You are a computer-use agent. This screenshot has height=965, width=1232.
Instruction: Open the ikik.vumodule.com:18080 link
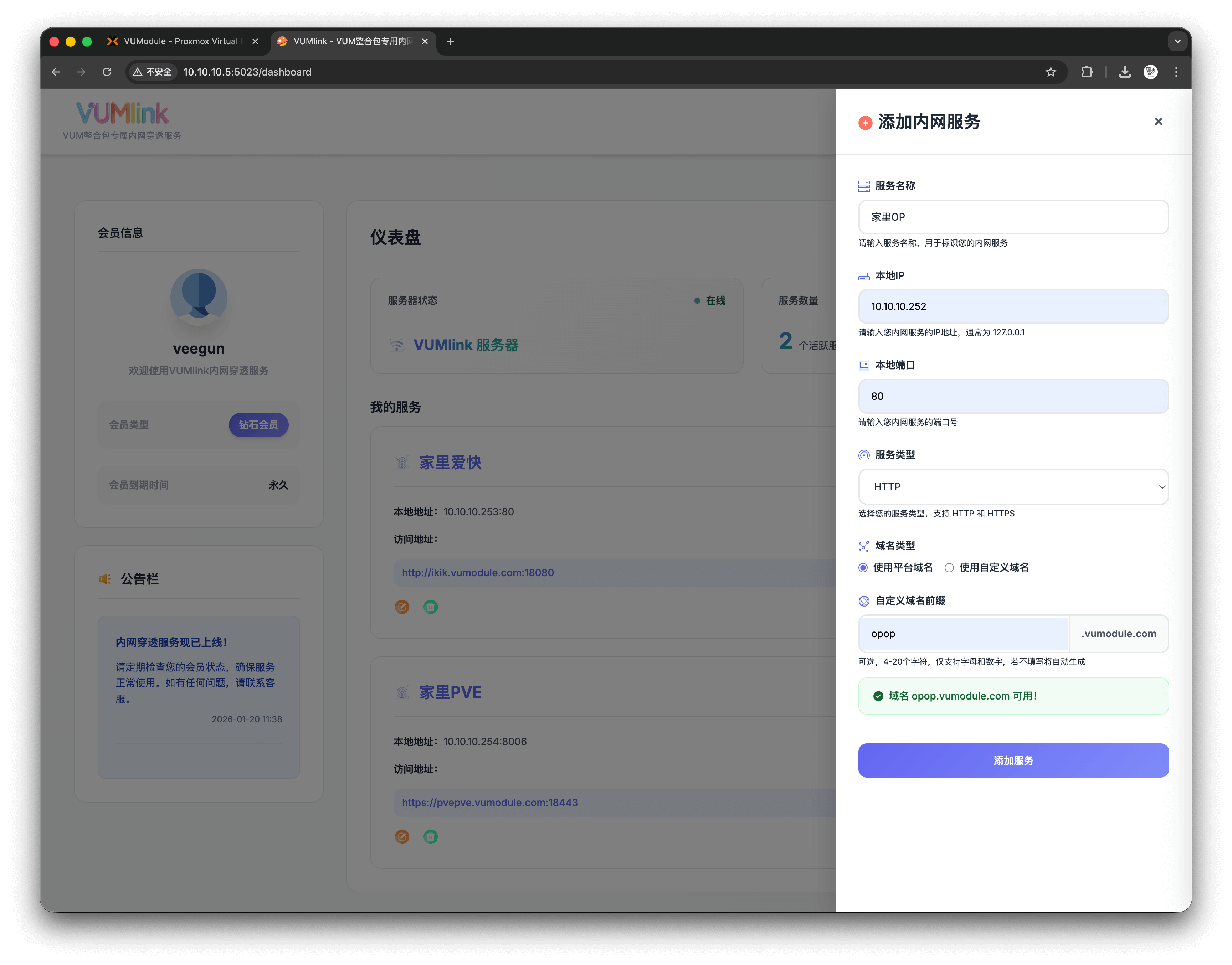(478, 572)
